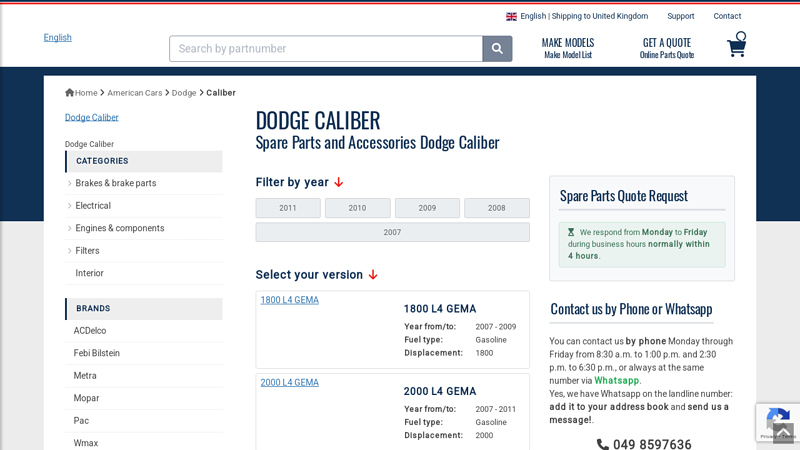The image size is (800, 450).
Task: Select the ACDelco brand
Action: tap(90, 331)
